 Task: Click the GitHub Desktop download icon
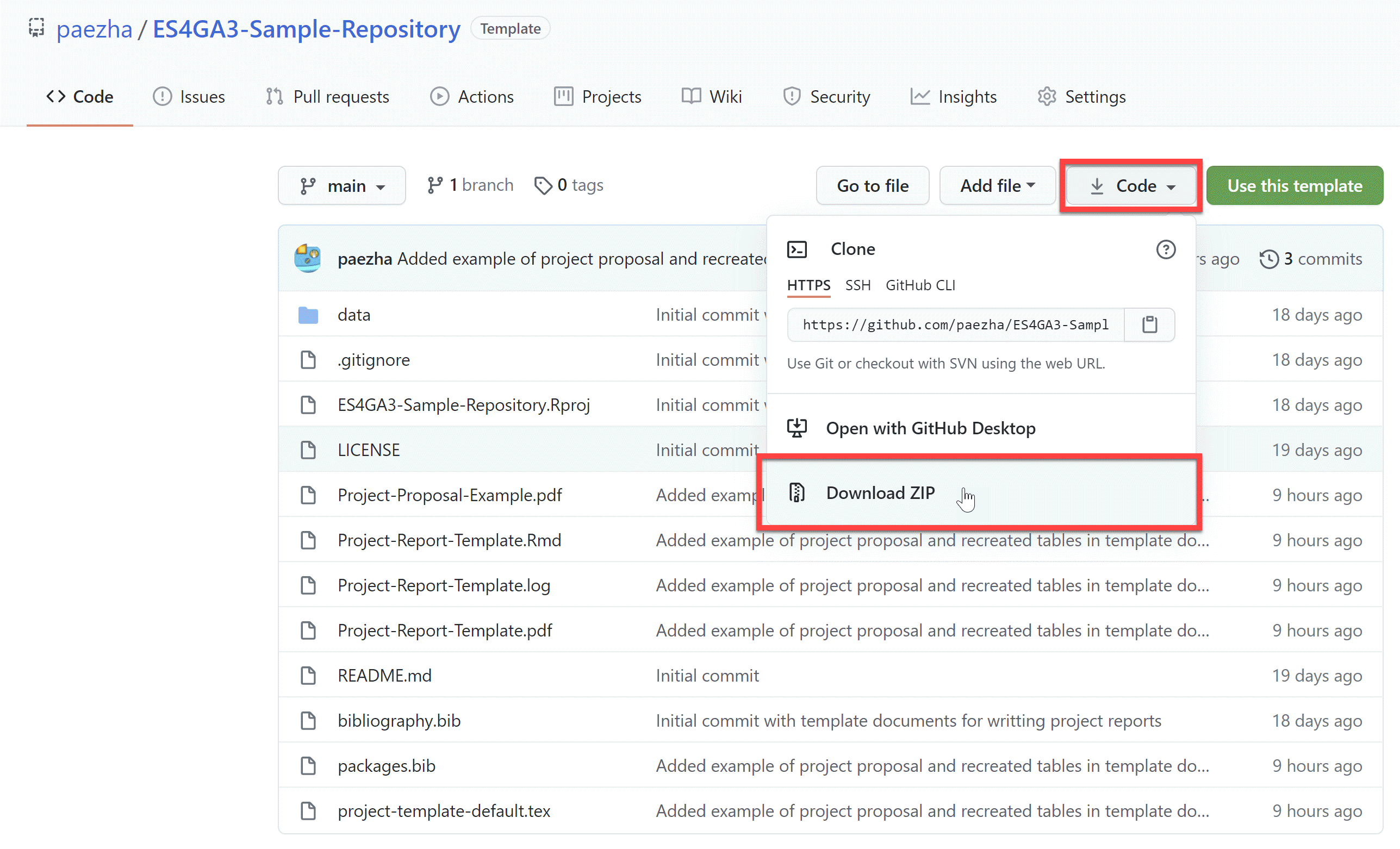(797, 428)
